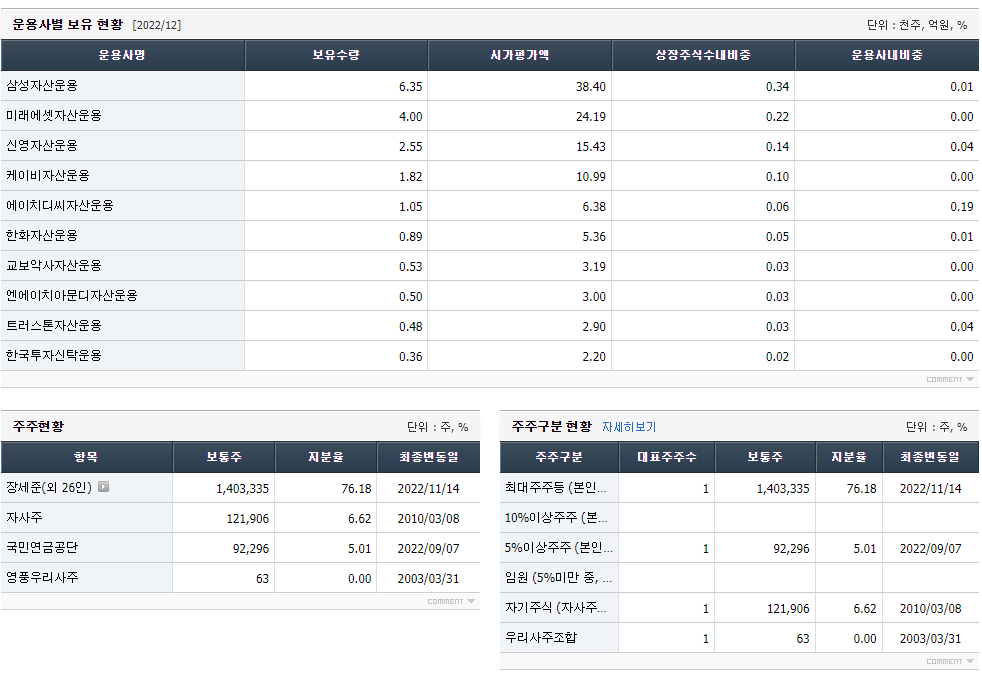Select the 삼성자산운용 row name
The width and height of the screenshot is (982, 674).
pyautogui.click(x=42, y=86)
